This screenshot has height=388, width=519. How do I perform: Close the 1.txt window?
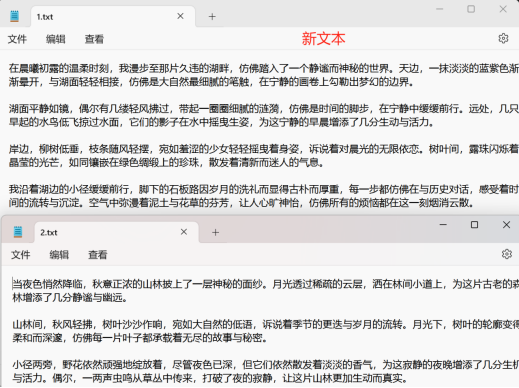[503, 9]
